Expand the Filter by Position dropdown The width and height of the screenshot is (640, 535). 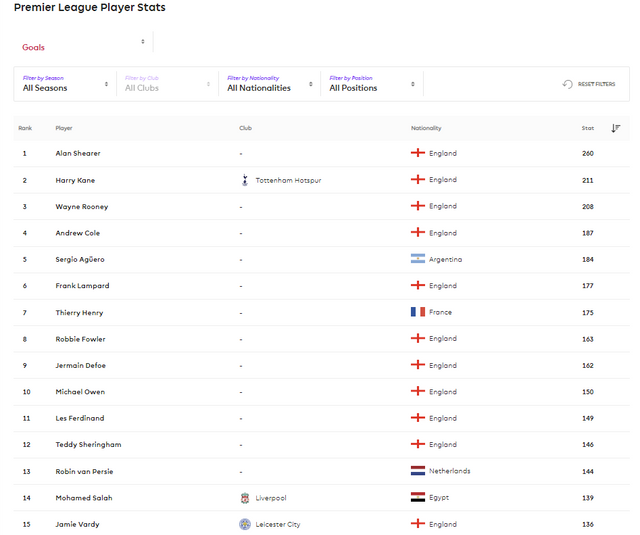[371, 84]
